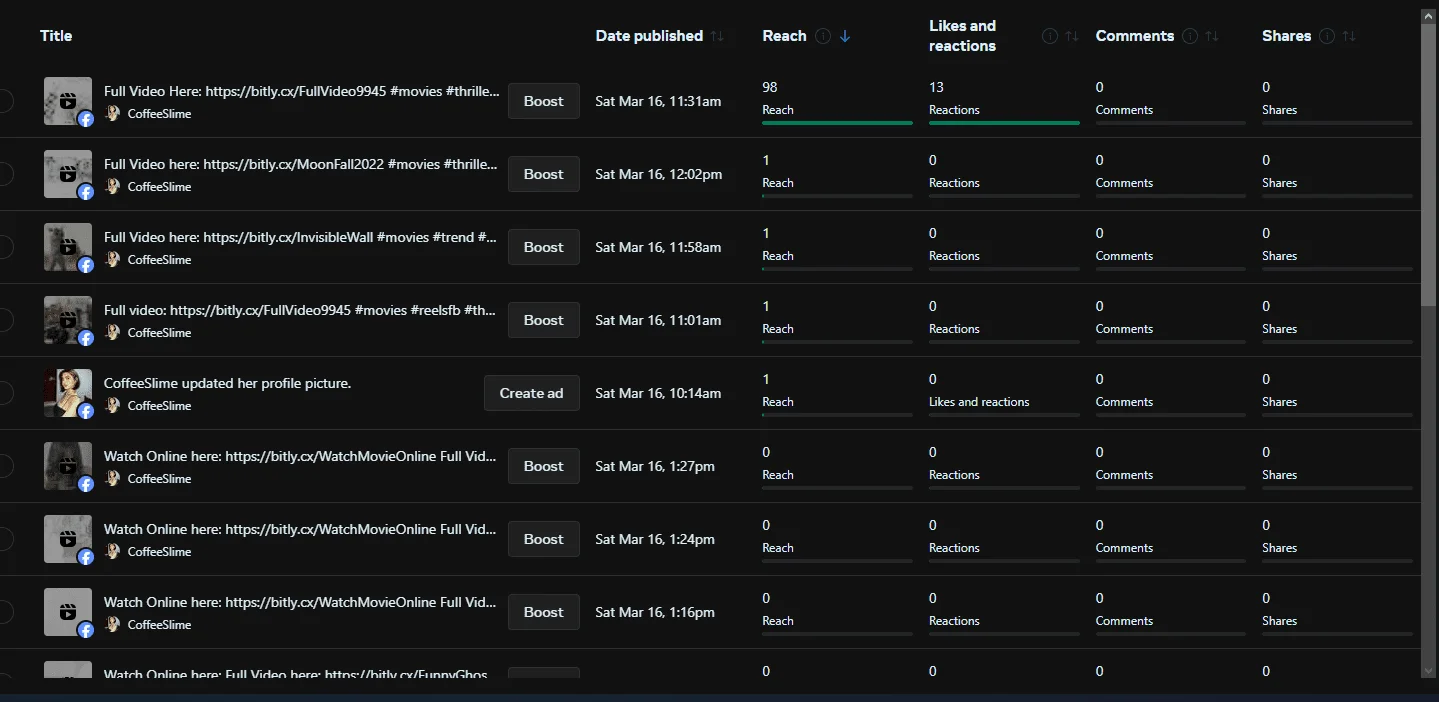
Task: Open Shares column info icon
Action: (x=1327, y=36)
